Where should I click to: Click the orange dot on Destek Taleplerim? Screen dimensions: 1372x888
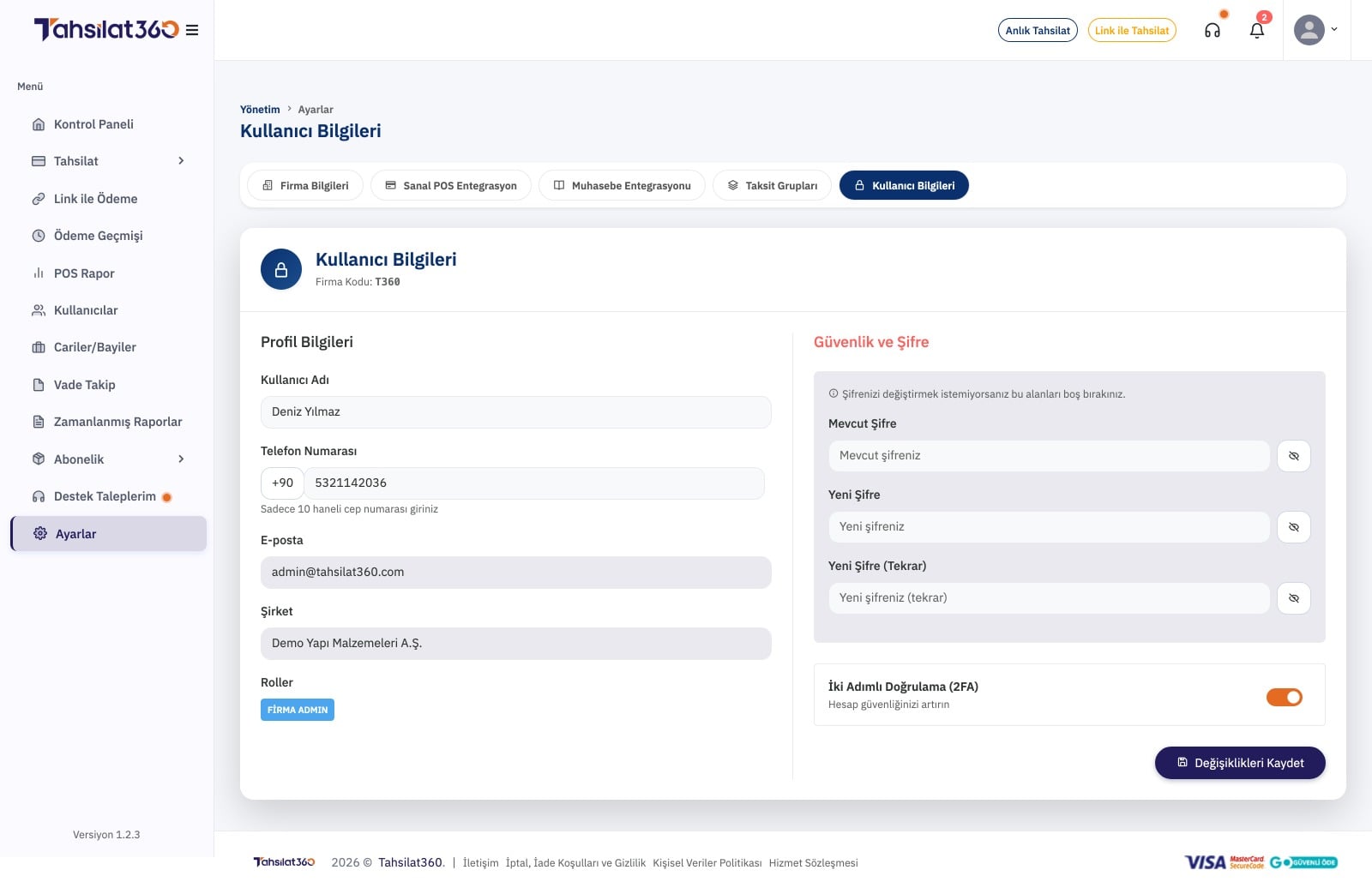click(x=166, y=497)
